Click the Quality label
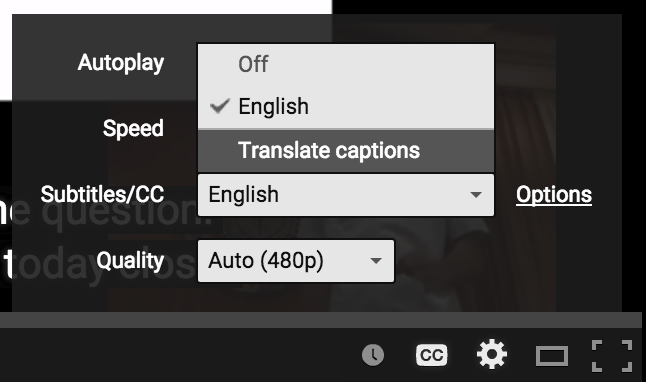 (130, 260)
